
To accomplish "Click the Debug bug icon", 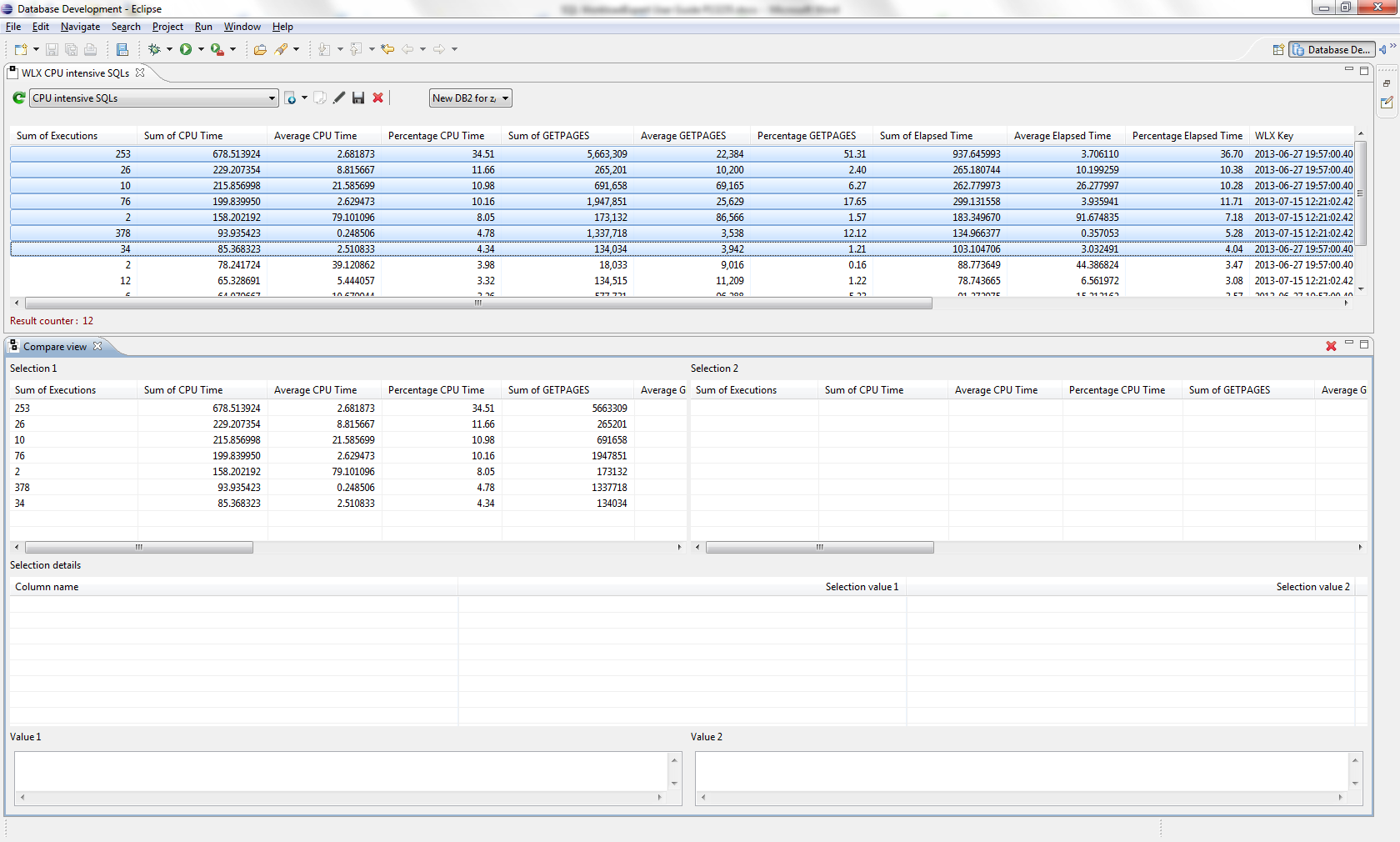I will [x=154, y=50].
